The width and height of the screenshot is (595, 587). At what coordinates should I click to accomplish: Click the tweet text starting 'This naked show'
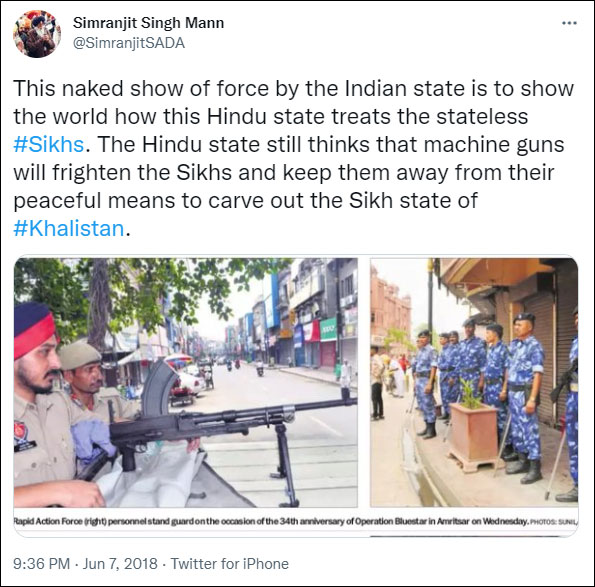tap(293, 158)
